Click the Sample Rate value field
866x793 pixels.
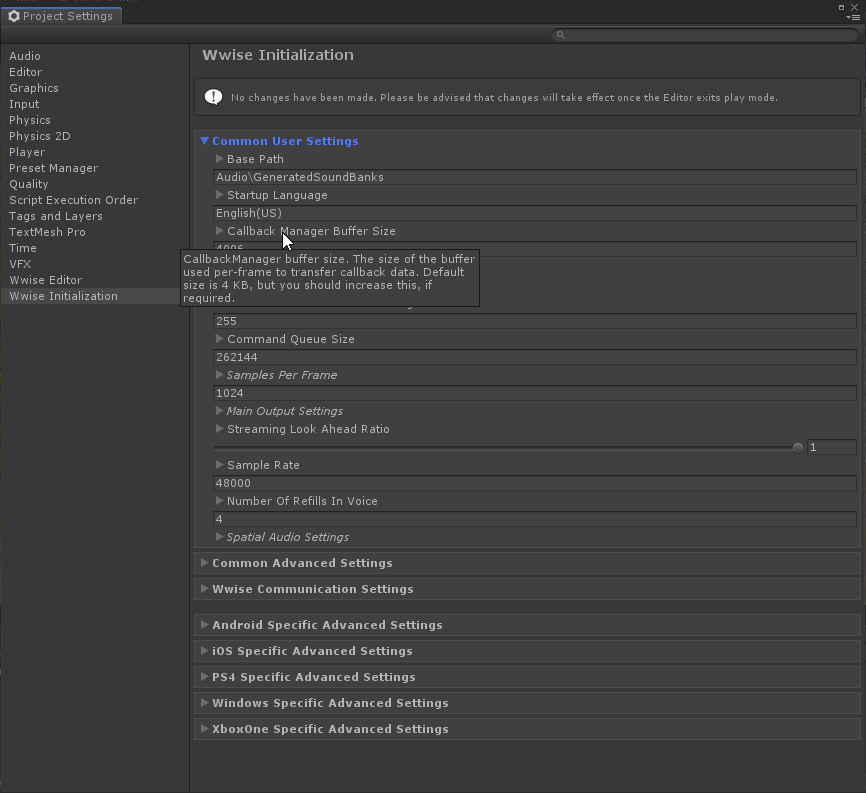point(535,483)
